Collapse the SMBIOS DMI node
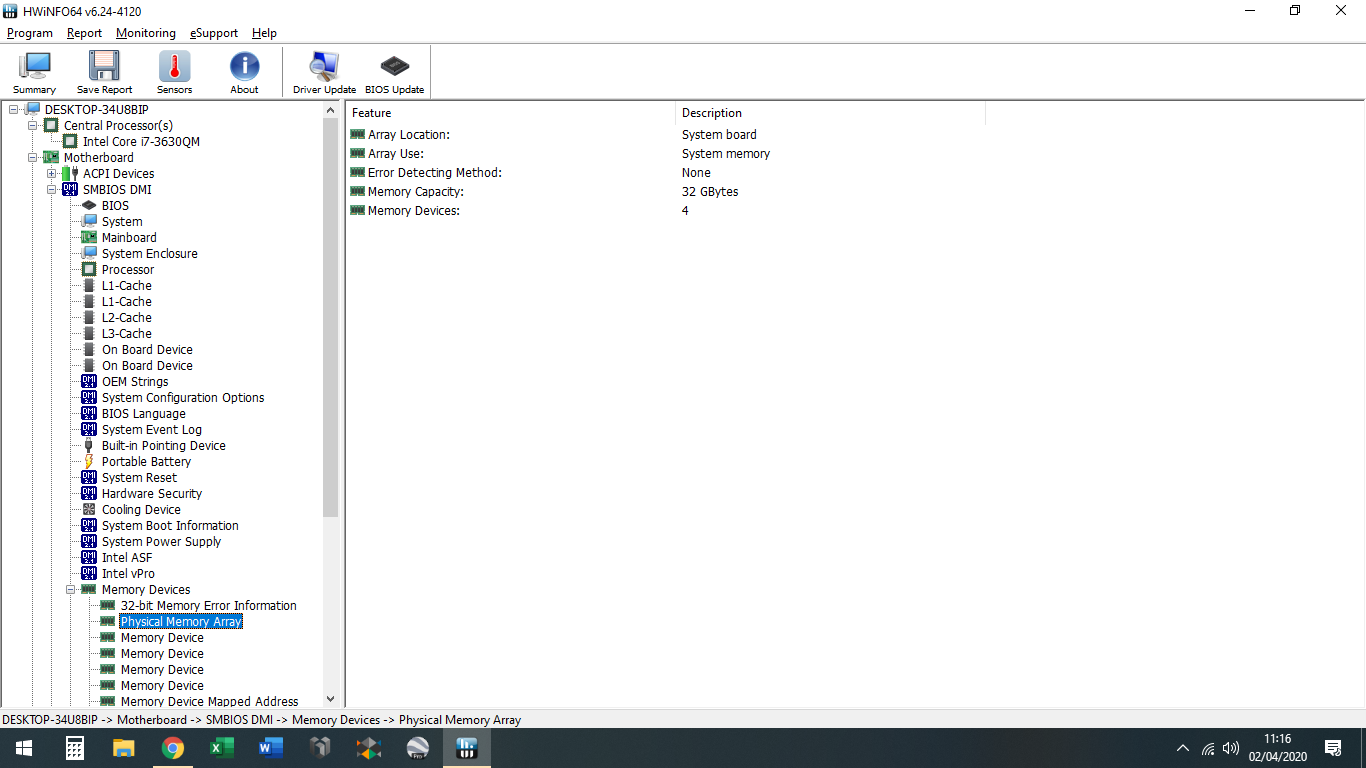Viewport: 1366px width, 768px height. 51,189
